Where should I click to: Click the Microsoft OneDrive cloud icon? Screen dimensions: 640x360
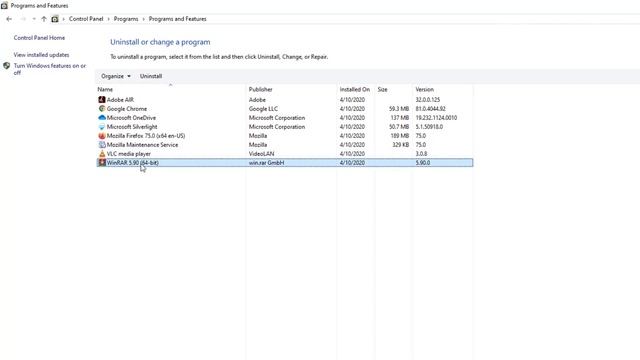(x=102, y=118)
